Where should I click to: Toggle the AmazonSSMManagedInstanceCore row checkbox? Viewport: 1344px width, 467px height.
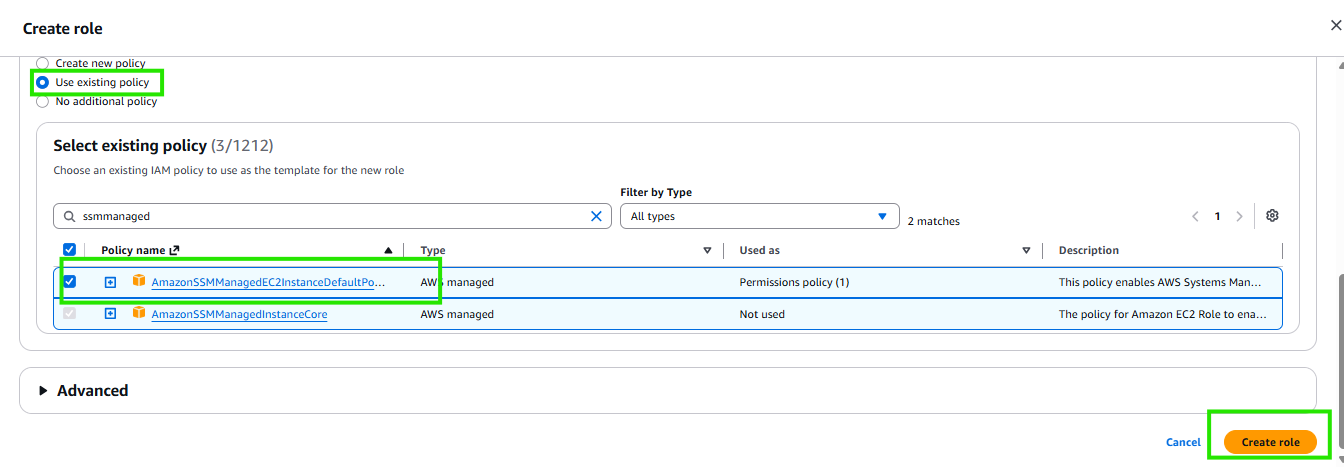point(69,314)
